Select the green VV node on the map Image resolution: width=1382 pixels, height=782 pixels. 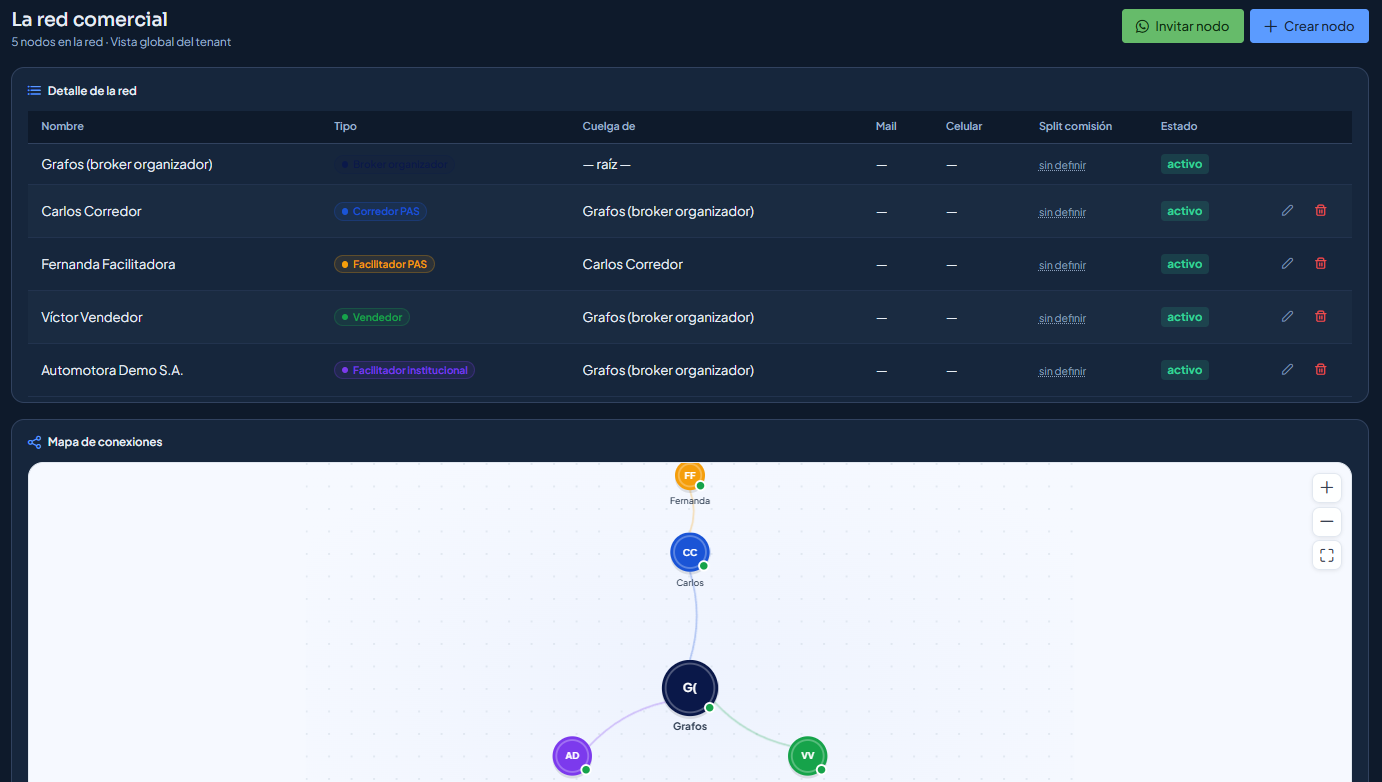click(808, 756)
